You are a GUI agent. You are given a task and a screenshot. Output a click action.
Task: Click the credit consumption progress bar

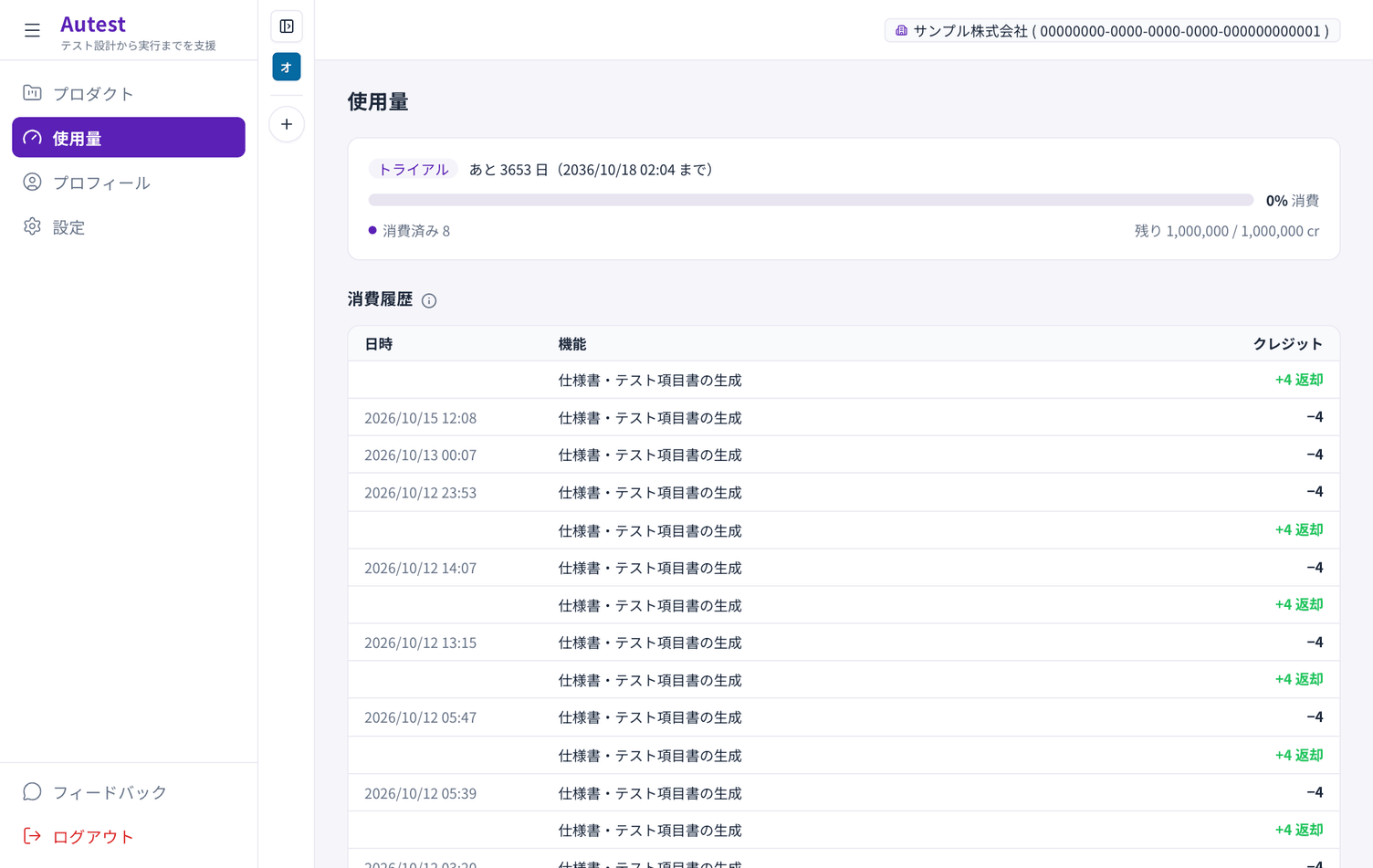tap(811, 200)
